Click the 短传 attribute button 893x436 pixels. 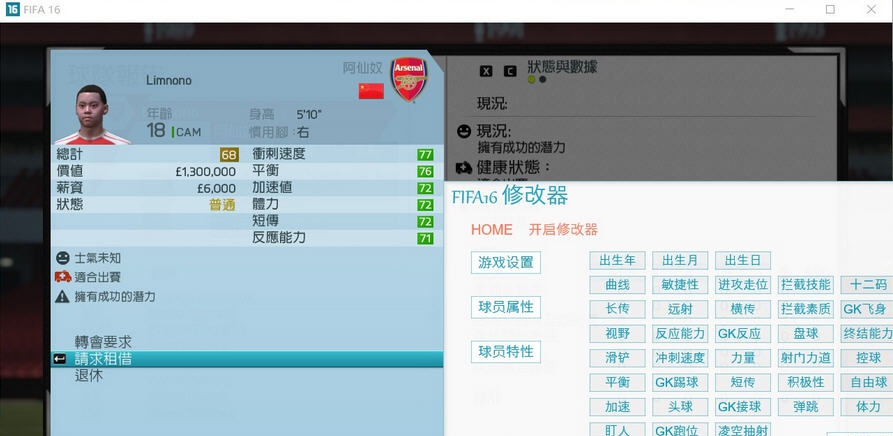pos(743,382)
